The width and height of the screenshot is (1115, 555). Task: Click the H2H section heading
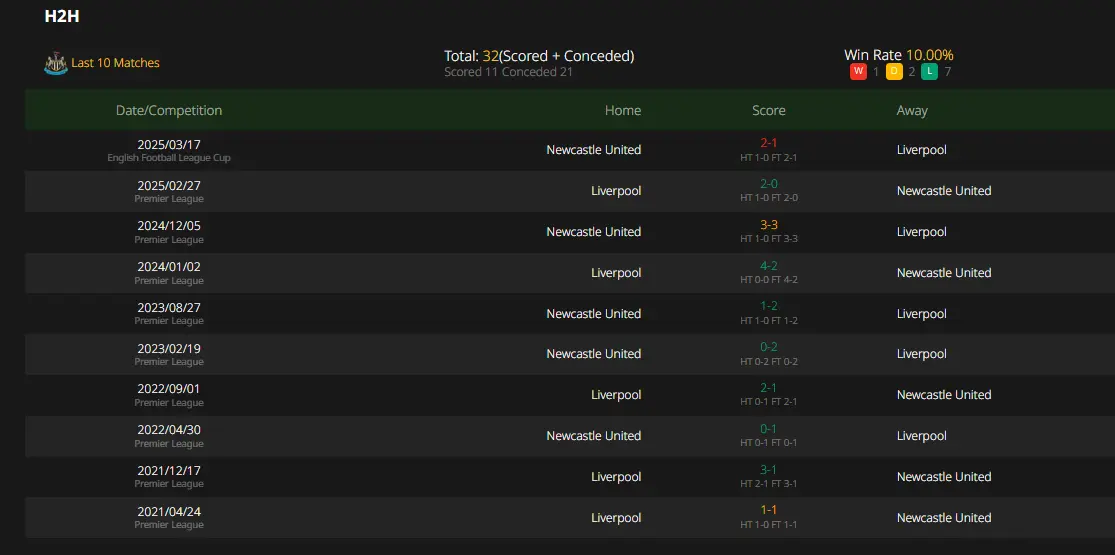pyautogui.click(x=62, y=16)
